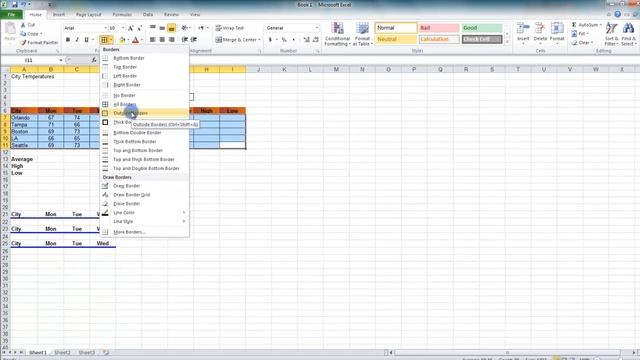Click Sort & Filter icon
The image size is (640, 360).
coord(611,29)
